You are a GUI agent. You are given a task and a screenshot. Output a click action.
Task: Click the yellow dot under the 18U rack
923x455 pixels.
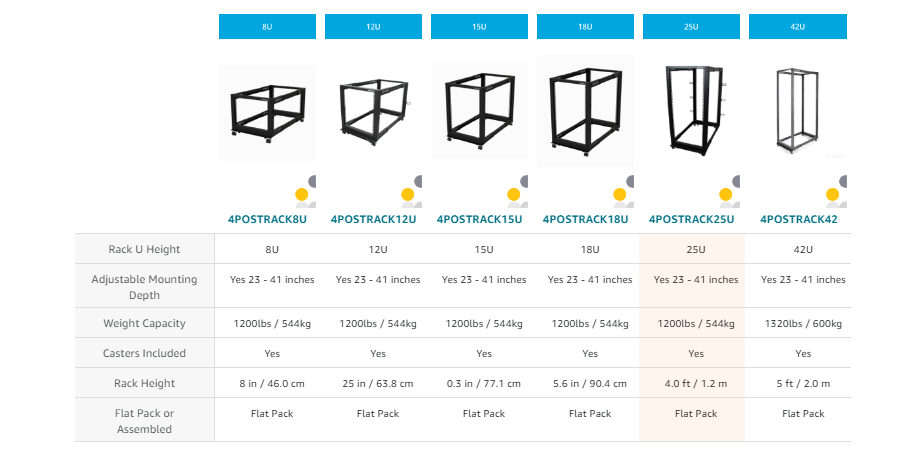coord(620,196)
